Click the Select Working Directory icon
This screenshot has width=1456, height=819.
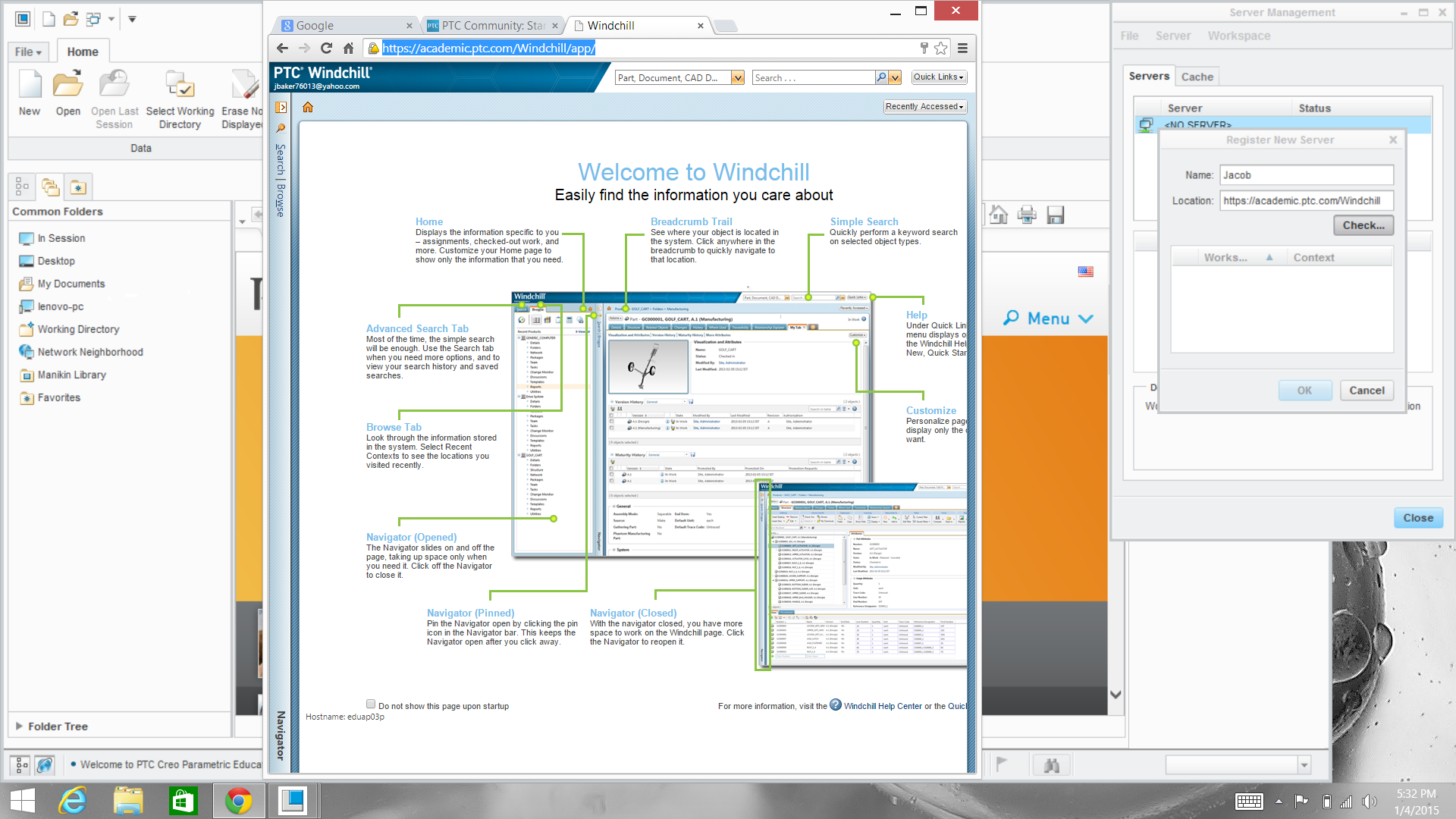coord(180,85)
